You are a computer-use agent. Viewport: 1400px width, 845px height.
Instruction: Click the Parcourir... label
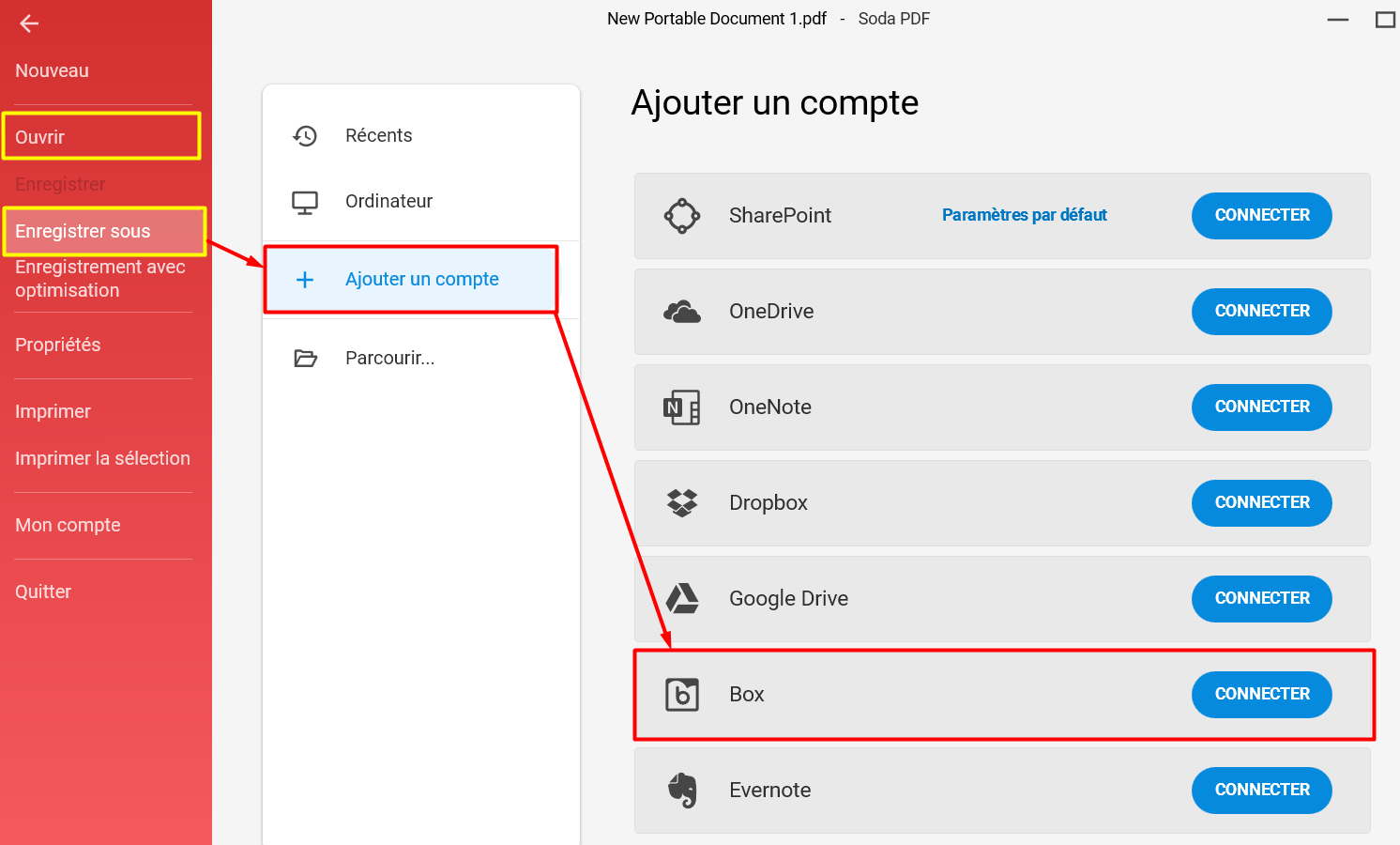tap(390, 358)
